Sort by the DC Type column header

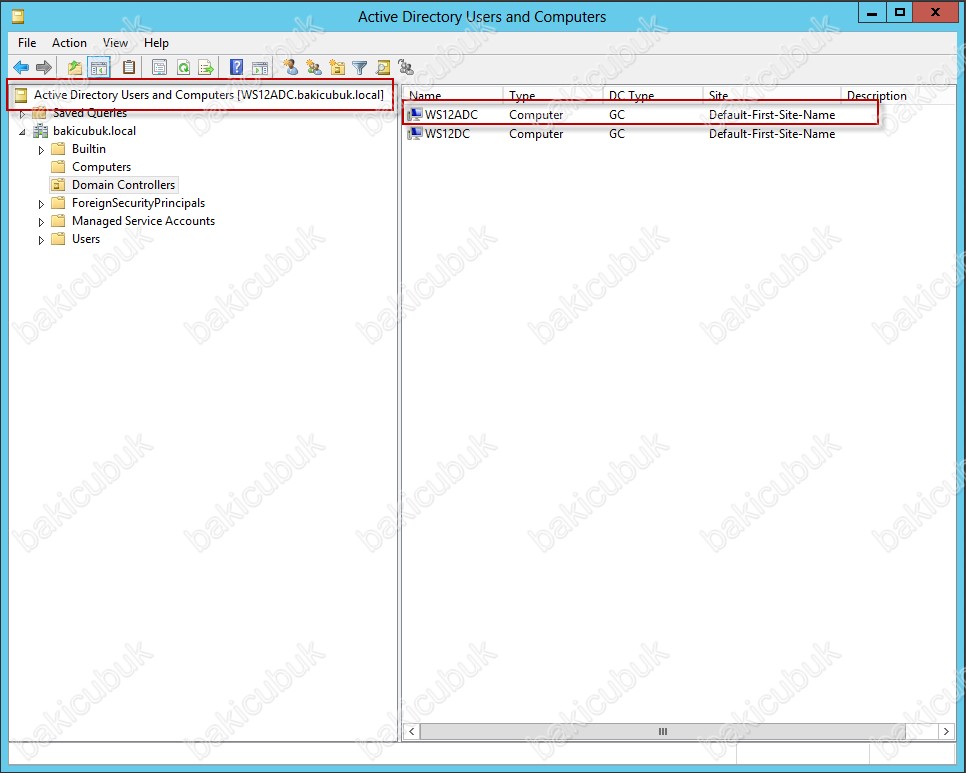pos(653,95)
